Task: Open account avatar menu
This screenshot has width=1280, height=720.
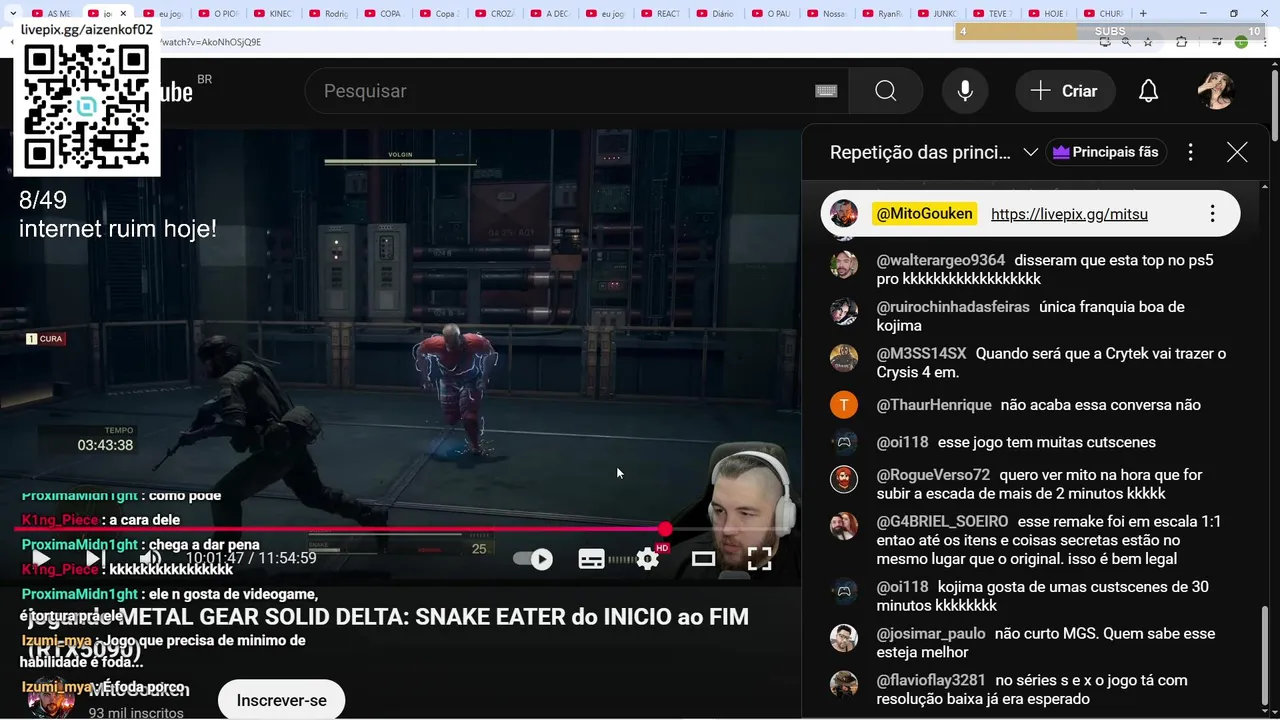Action: pyautogui.click(x=1216, y=91)
